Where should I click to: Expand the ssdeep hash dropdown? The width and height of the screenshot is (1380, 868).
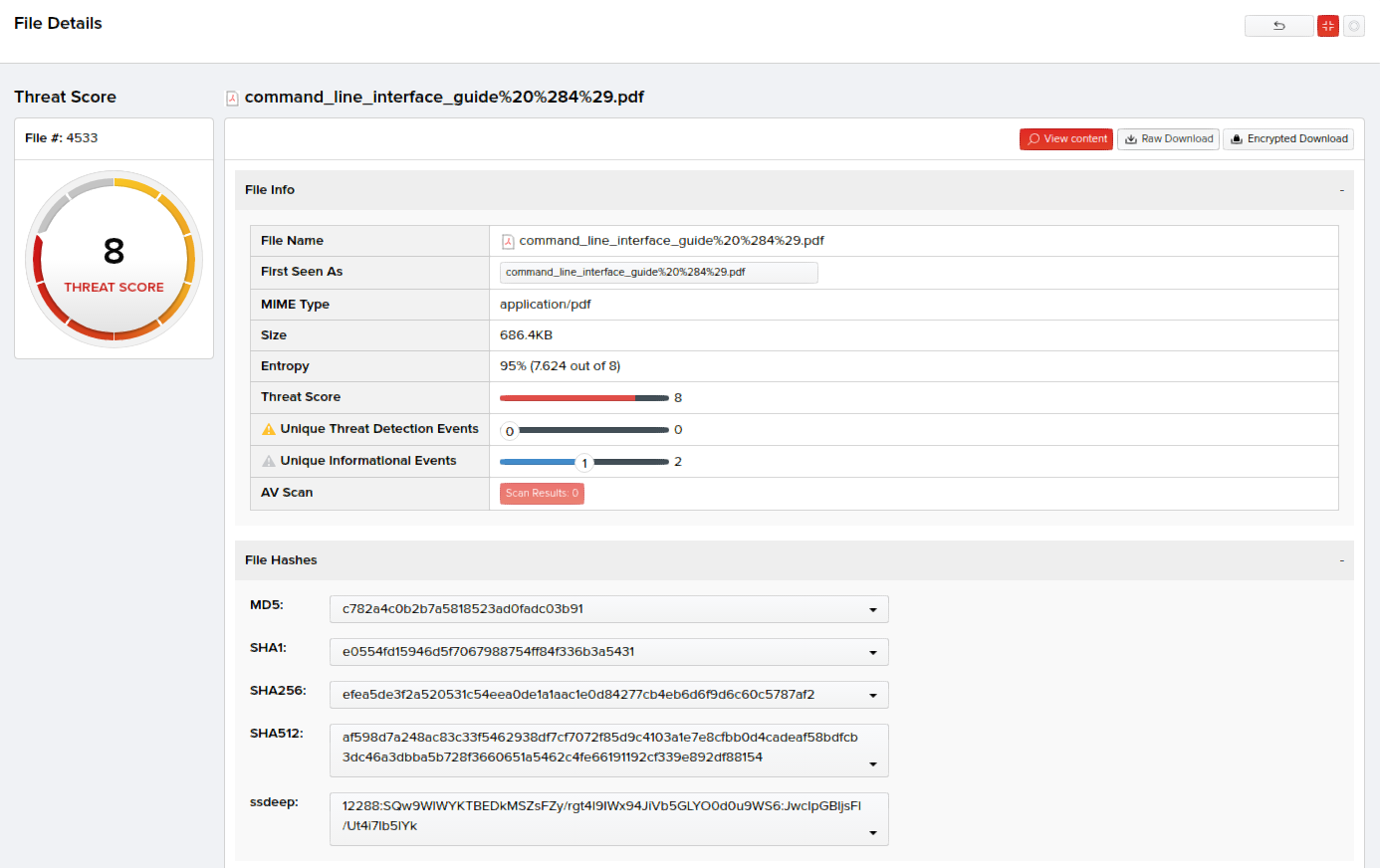tap(872, 832)
